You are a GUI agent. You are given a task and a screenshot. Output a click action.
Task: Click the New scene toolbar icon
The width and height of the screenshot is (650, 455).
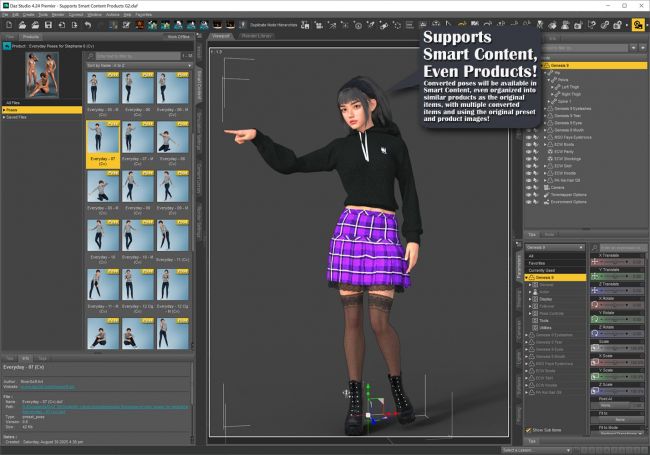point(8,25)
